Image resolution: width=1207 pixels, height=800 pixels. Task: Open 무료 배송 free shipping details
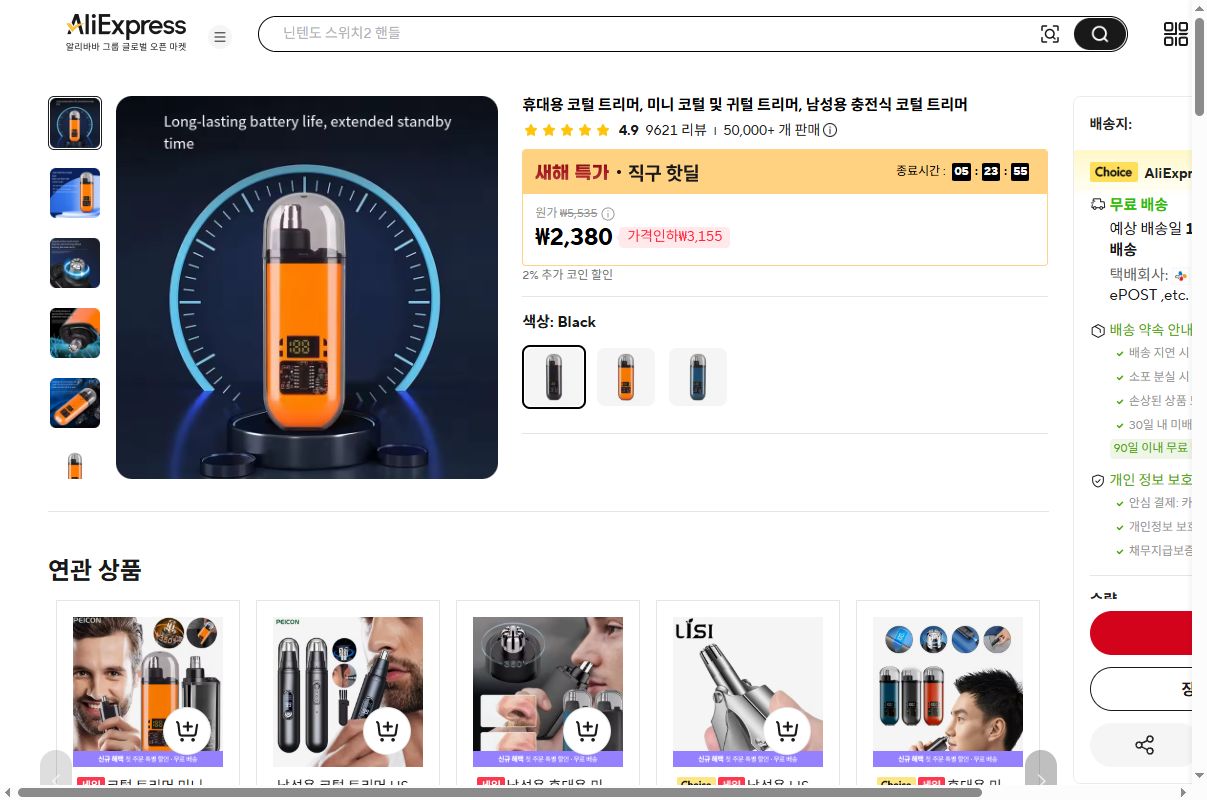[1139, 204]
